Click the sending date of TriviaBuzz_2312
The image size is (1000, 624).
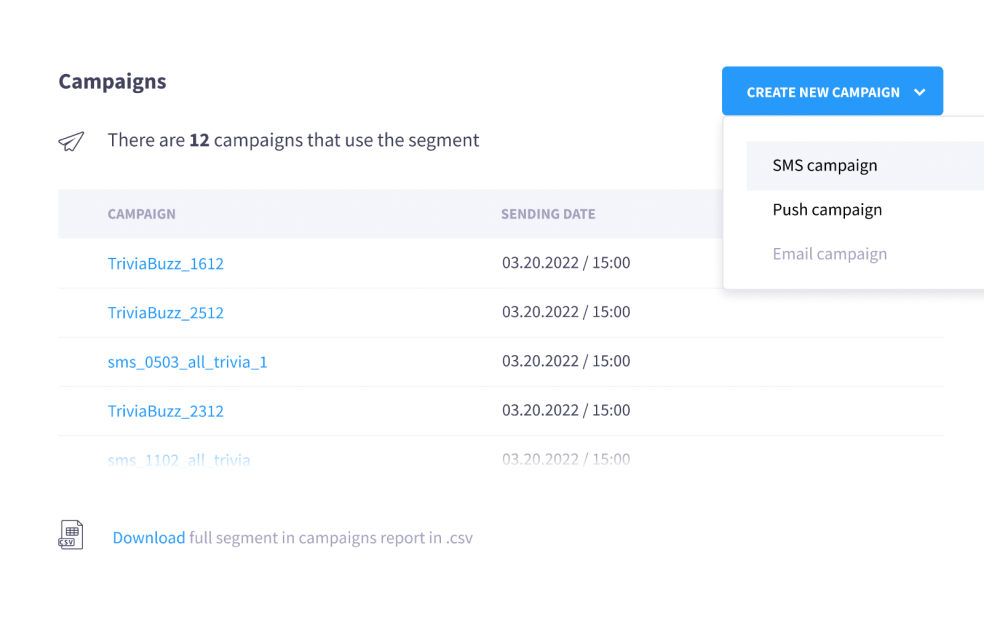566,410
